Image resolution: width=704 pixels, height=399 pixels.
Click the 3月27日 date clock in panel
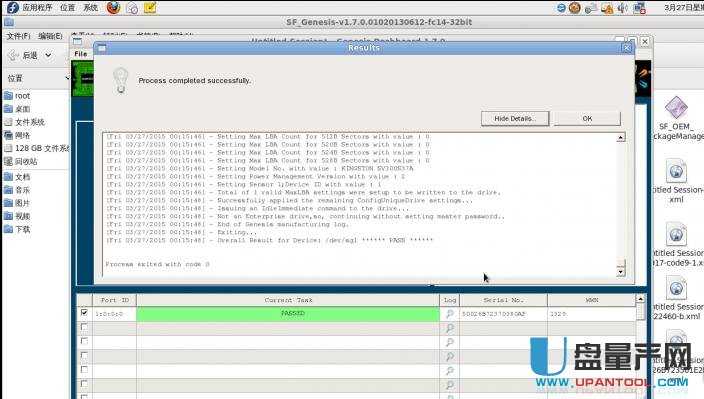683,8
